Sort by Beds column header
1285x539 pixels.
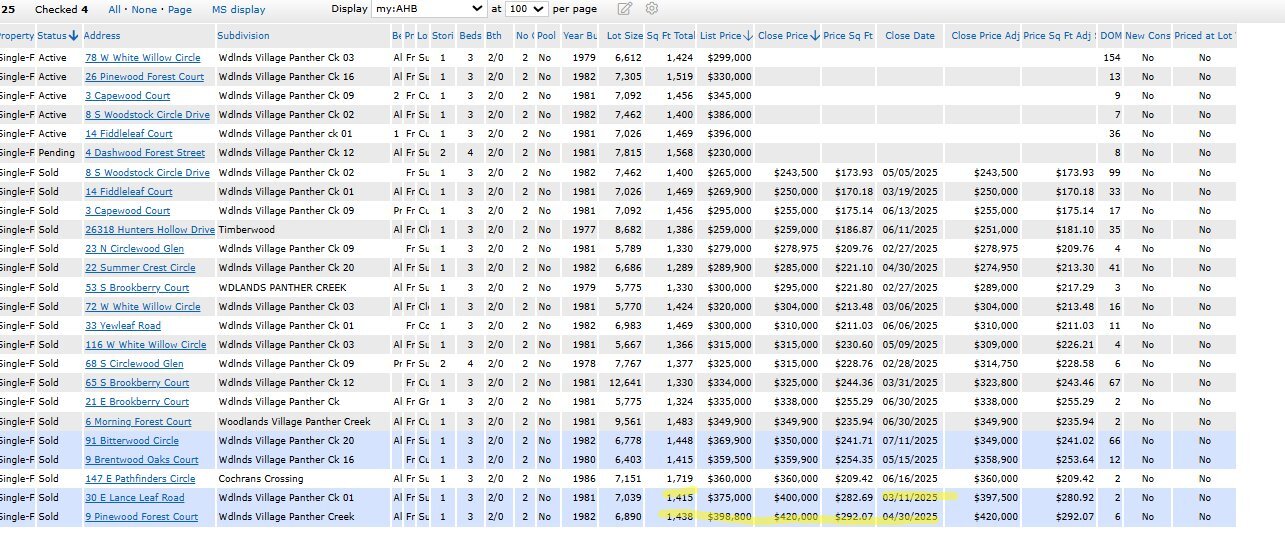[x=470, y=35]
